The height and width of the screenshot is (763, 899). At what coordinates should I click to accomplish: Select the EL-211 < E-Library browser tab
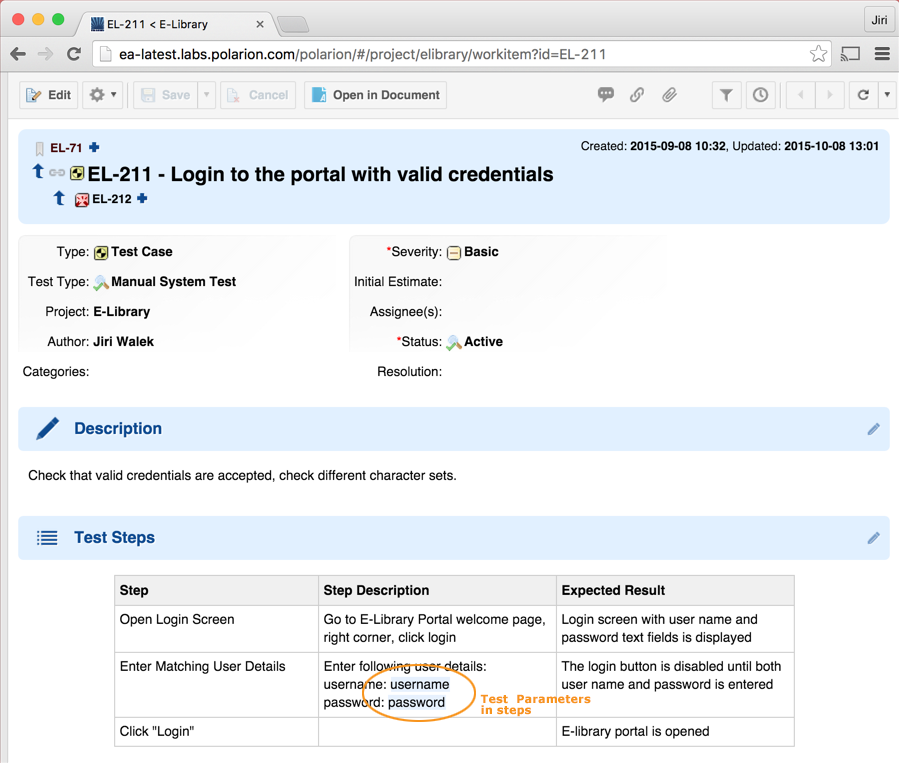177,23
